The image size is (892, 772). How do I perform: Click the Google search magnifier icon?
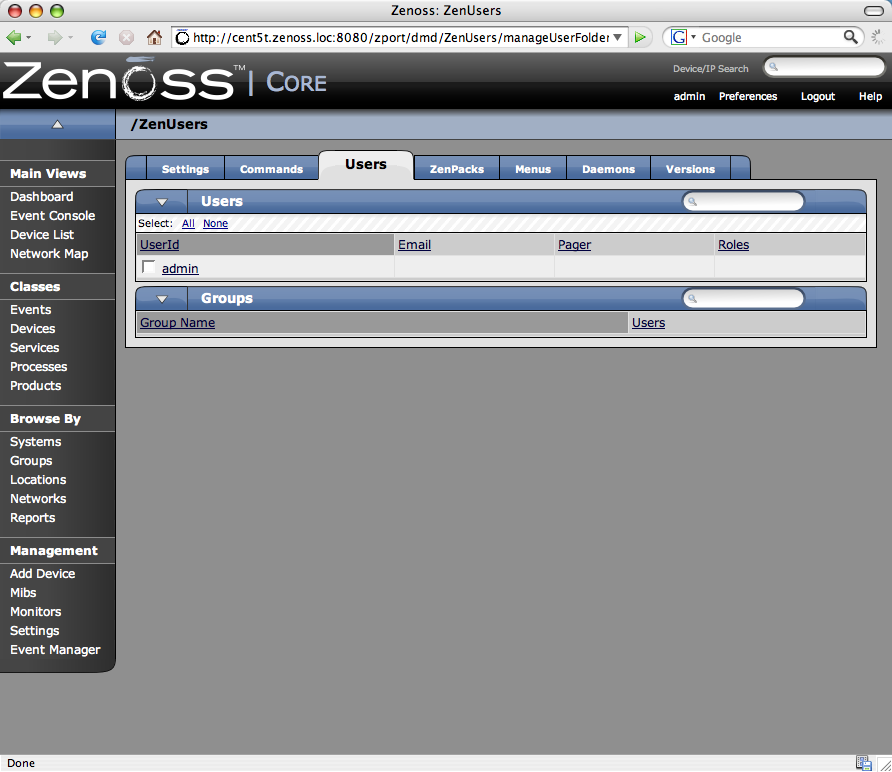[x=850, y=37]
